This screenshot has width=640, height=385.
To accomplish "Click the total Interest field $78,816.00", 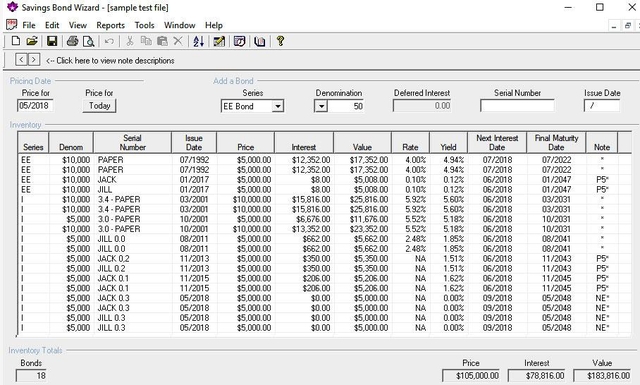I will click(537, 376).
